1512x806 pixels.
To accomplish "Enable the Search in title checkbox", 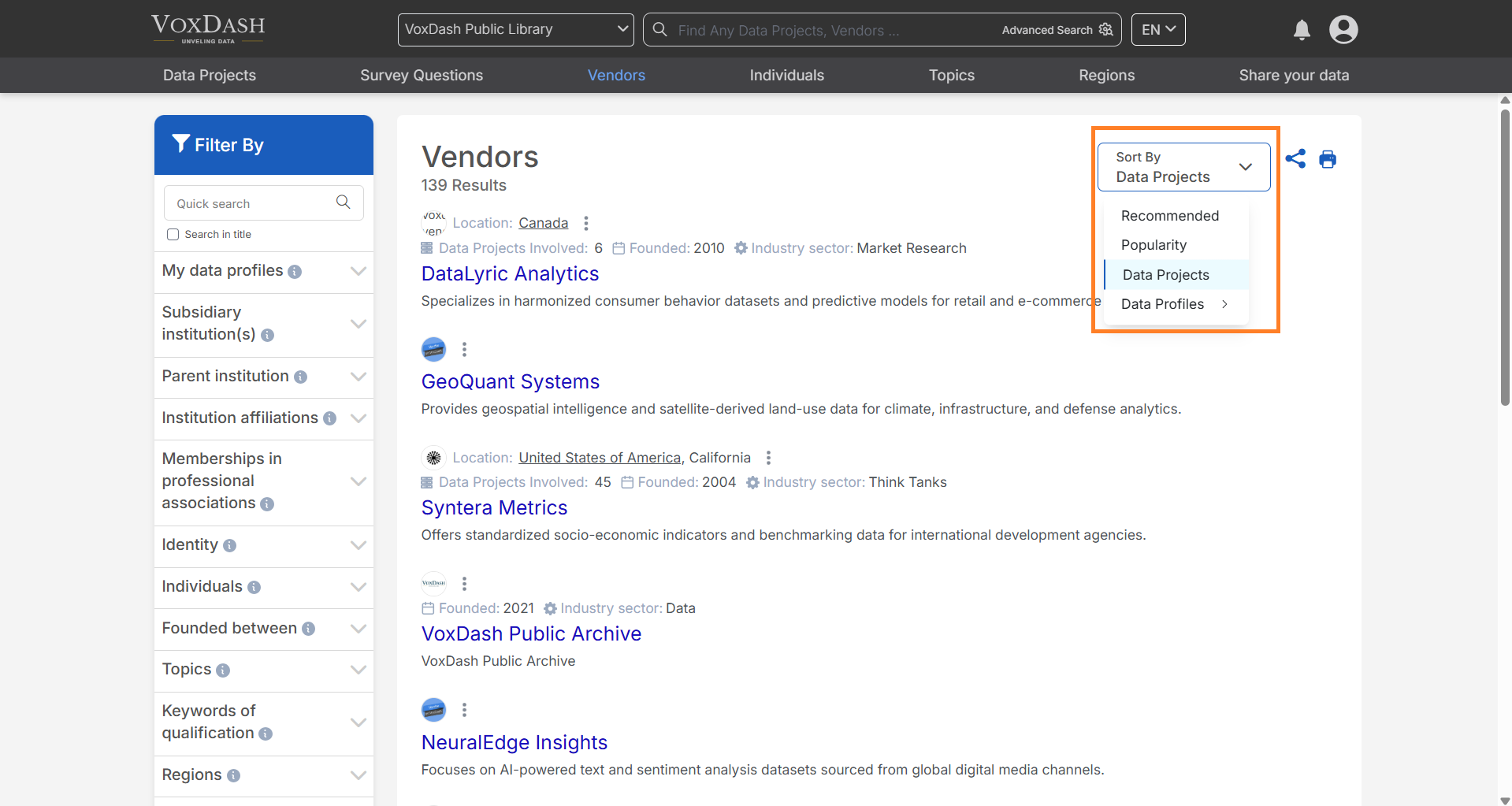I will (173, 234).
